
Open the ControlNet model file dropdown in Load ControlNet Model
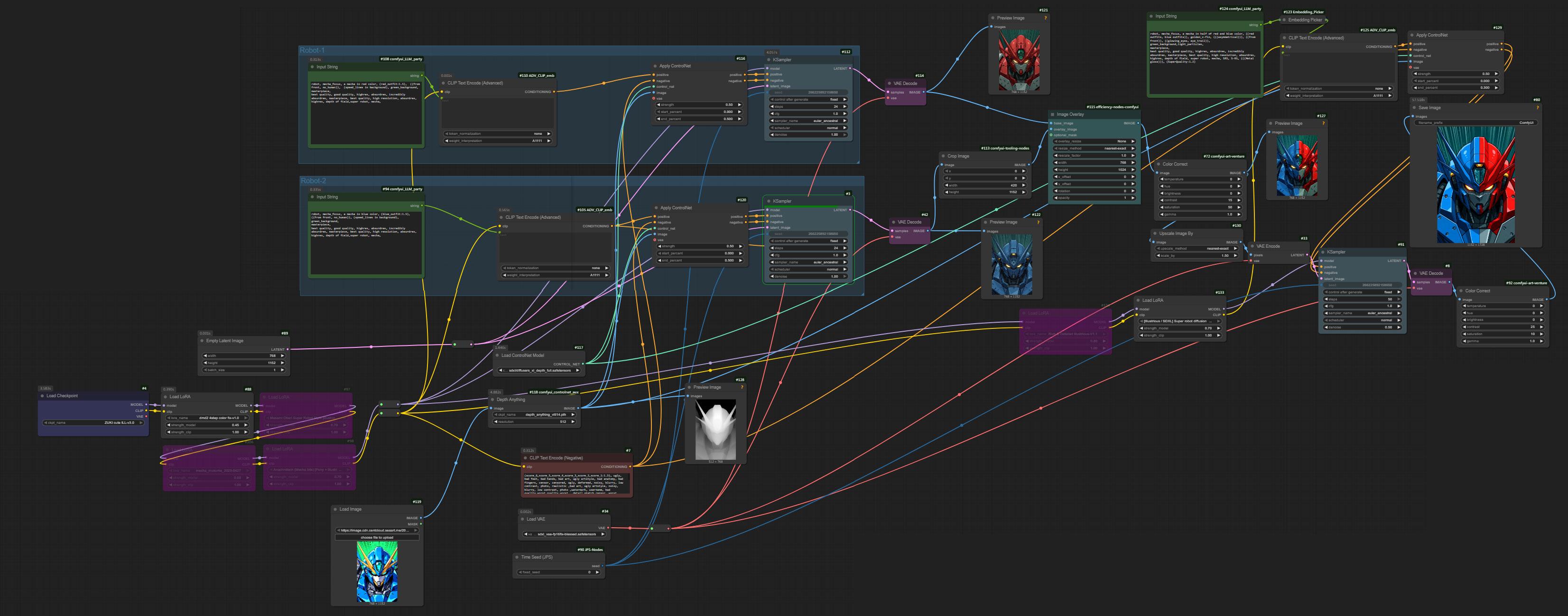coord(538,370)
